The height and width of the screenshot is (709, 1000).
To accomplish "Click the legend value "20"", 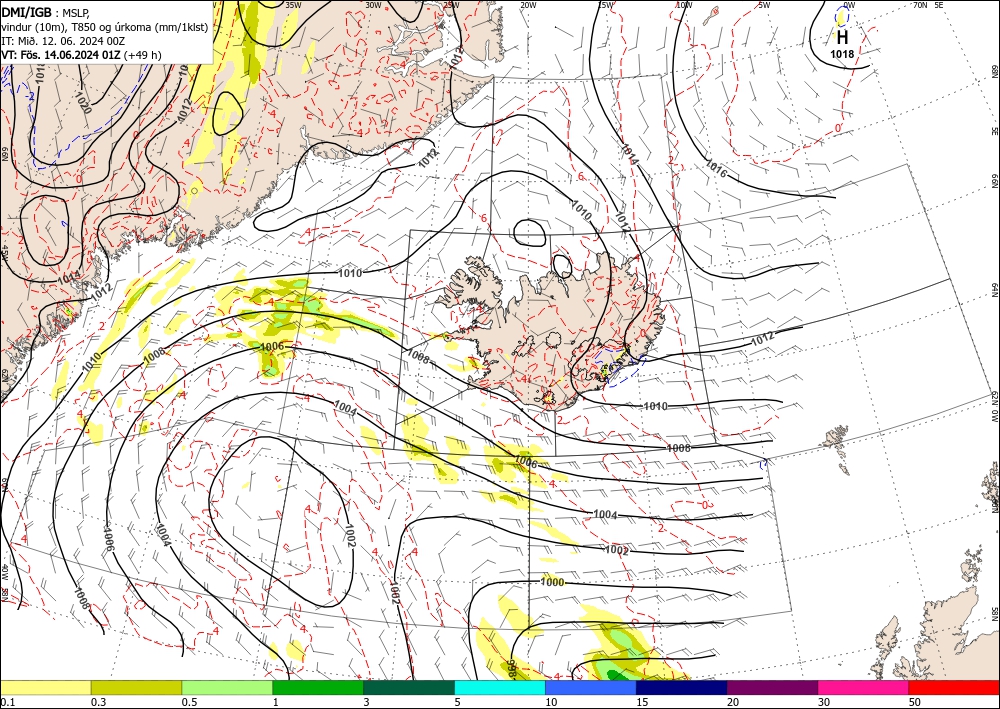I will click(x=733, y=702).
